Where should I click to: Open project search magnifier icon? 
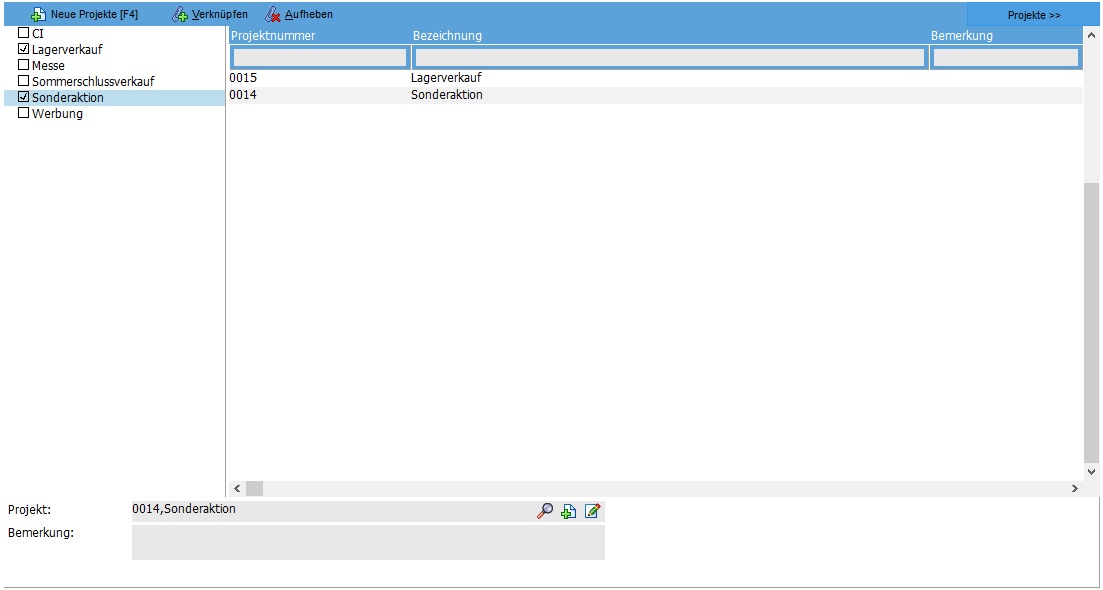coord(545,511)
